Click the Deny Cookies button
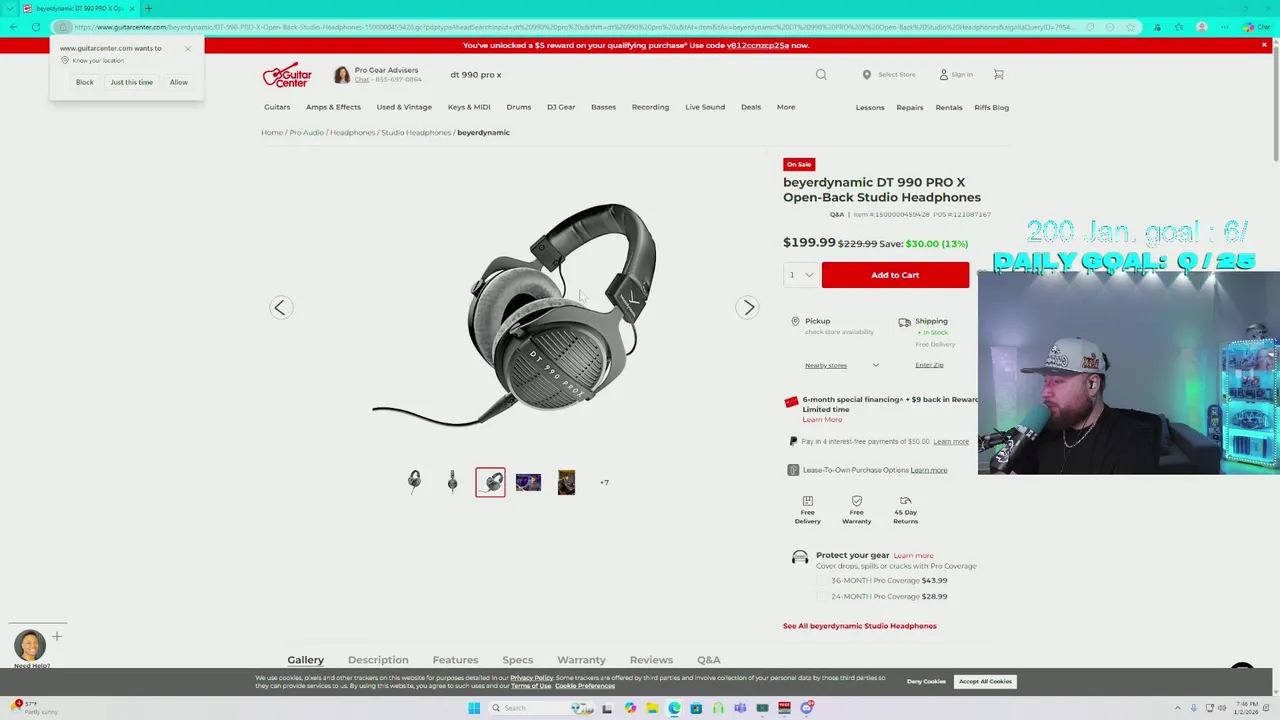Viewport: 1280px width, 720px height. [x=926, y=682]
